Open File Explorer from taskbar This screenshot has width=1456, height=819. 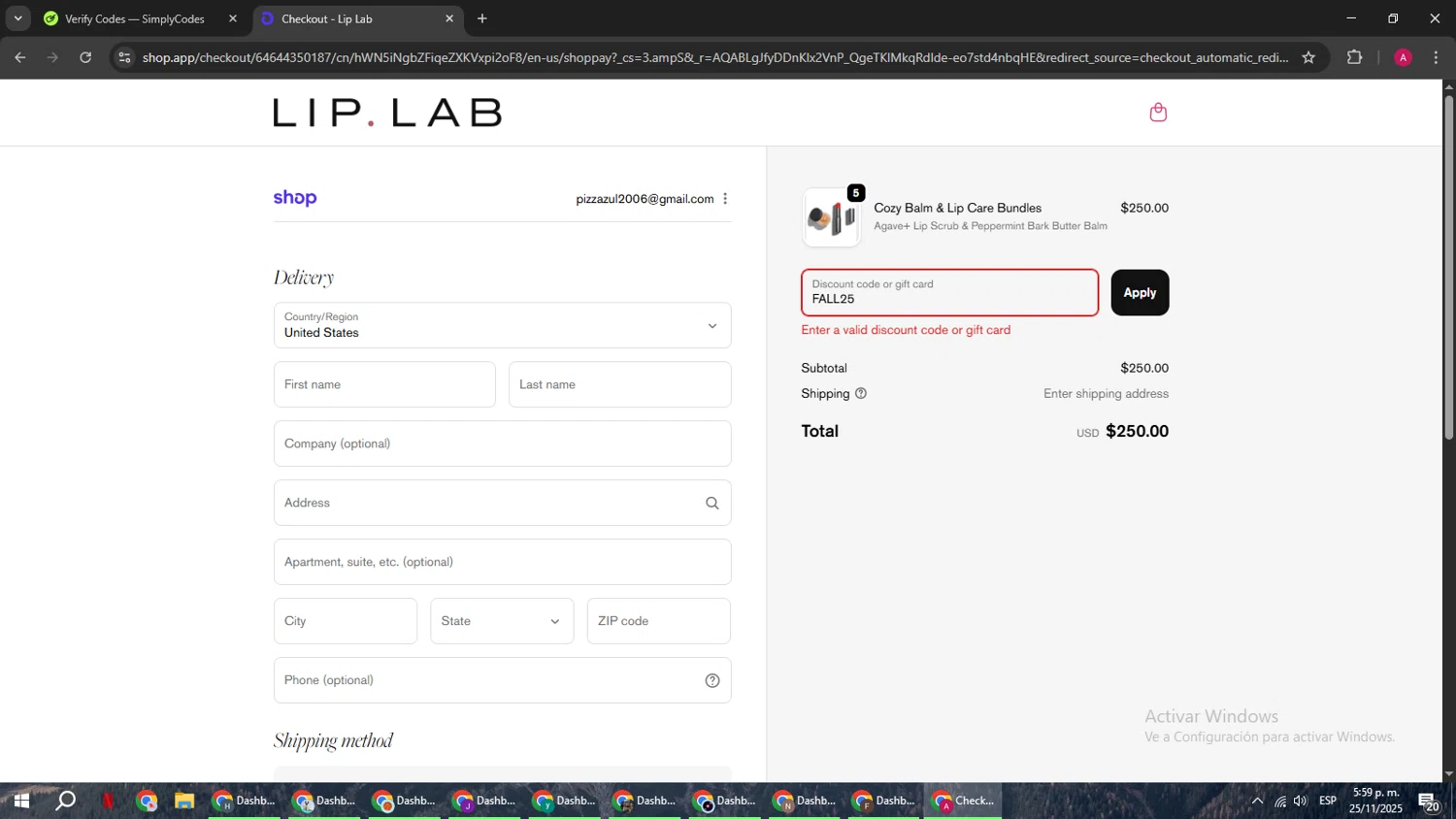pyautogui.click(x=184, y=801)
